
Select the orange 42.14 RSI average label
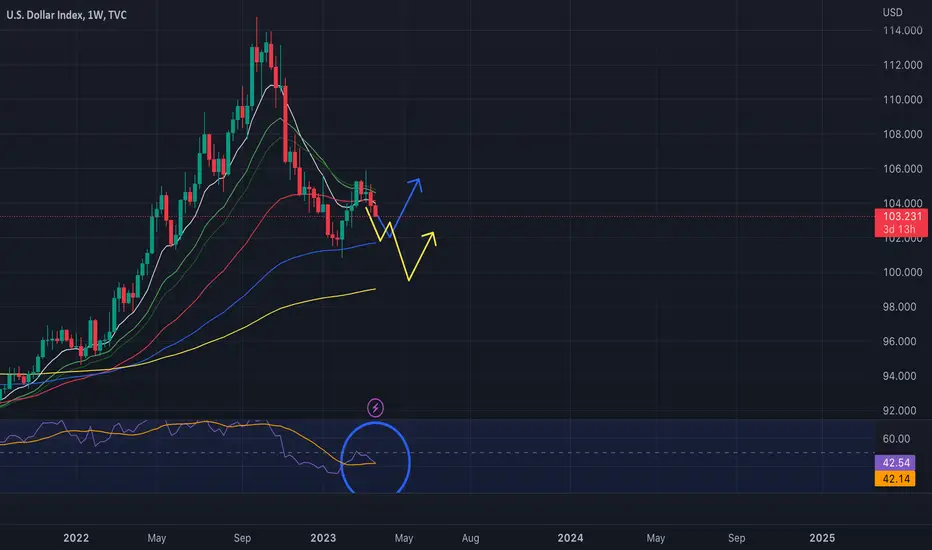(896, 479)
